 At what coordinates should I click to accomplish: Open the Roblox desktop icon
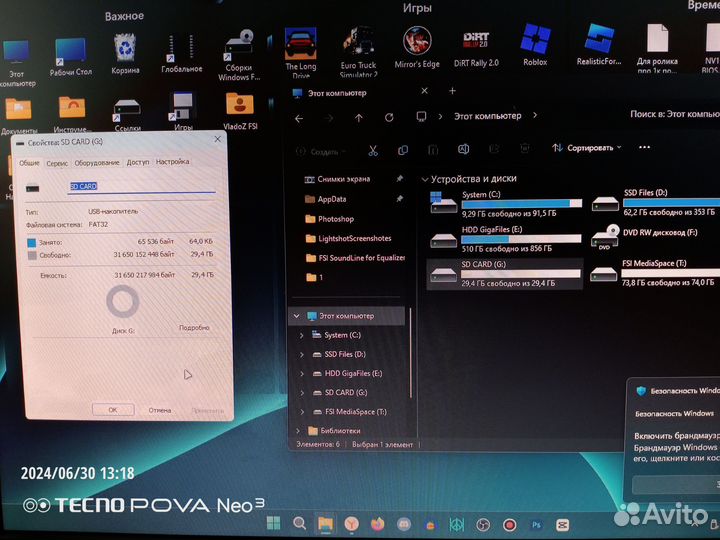[x=534, y=43]
